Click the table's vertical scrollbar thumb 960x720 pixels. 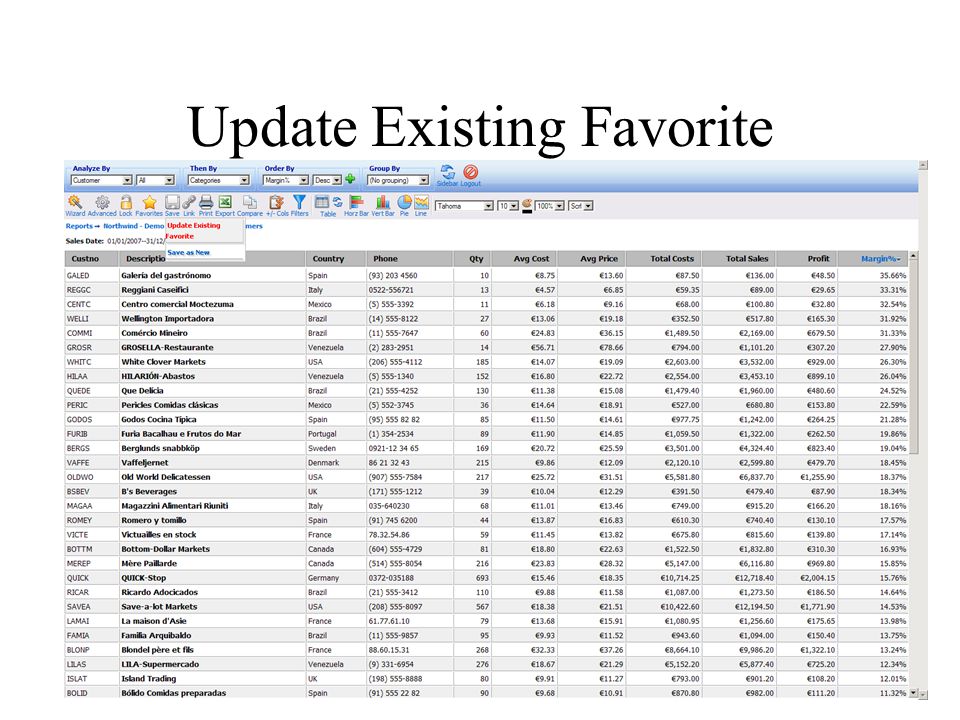913,358
